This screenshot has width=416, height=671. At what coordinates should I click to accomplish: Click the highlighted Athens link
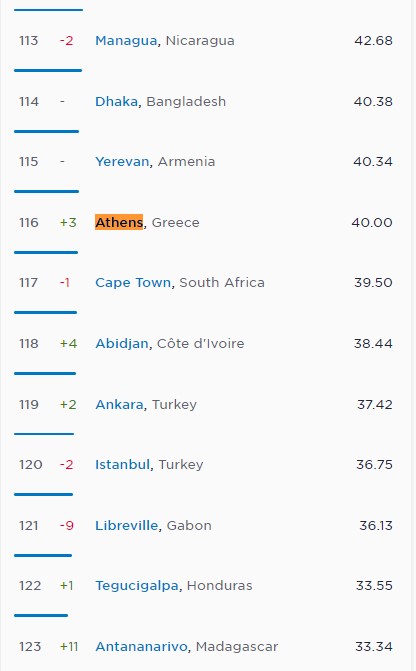[119, 222]
